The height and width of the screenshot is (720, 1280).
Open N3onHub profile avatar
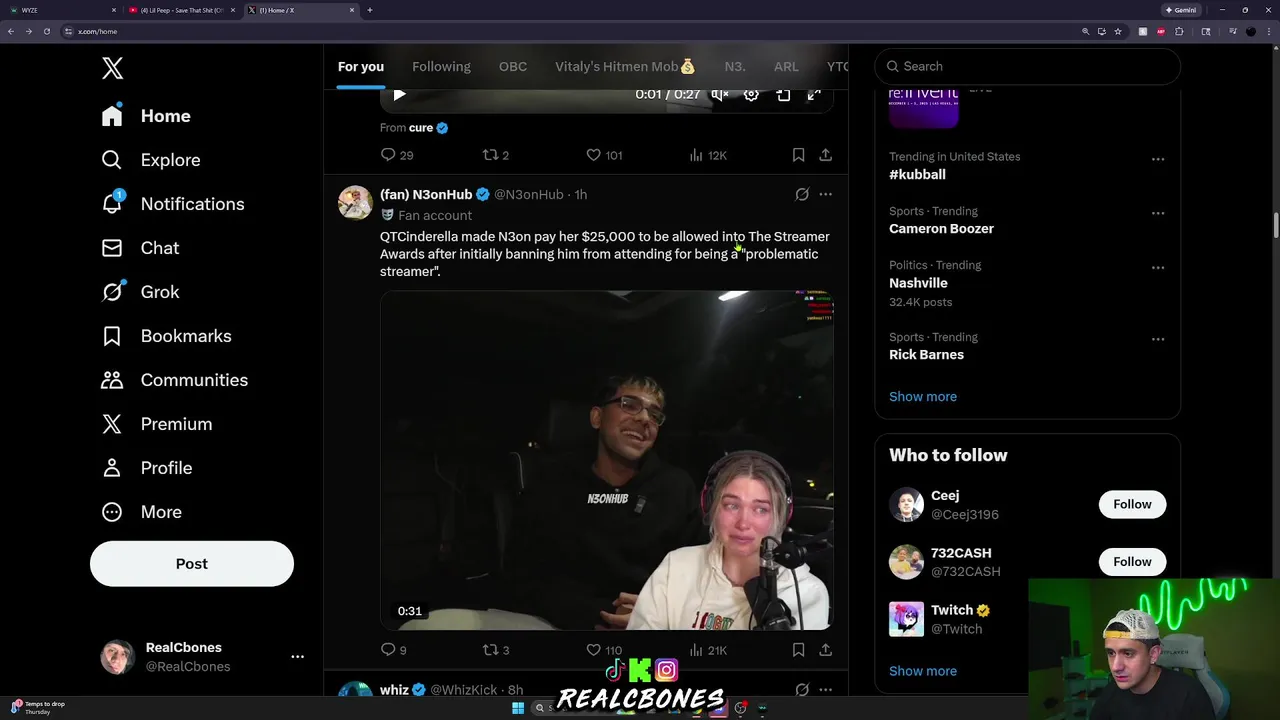tap(355, 202)
